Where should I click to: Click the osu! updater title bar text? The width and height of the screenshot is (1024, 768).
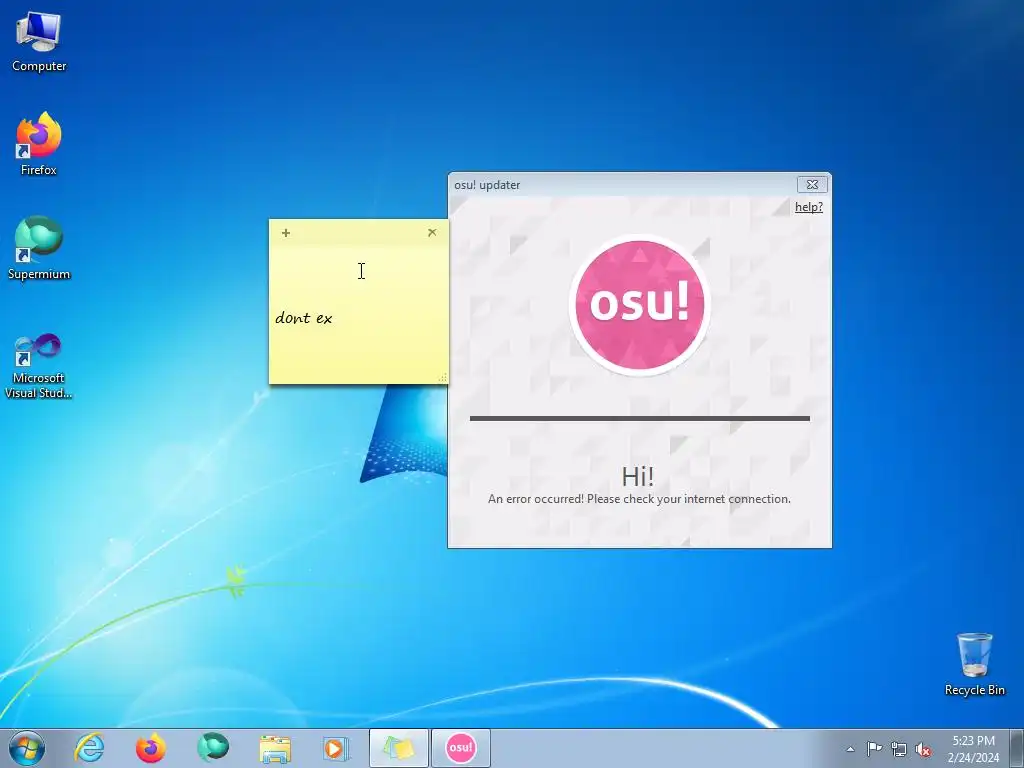pos(487,185)
